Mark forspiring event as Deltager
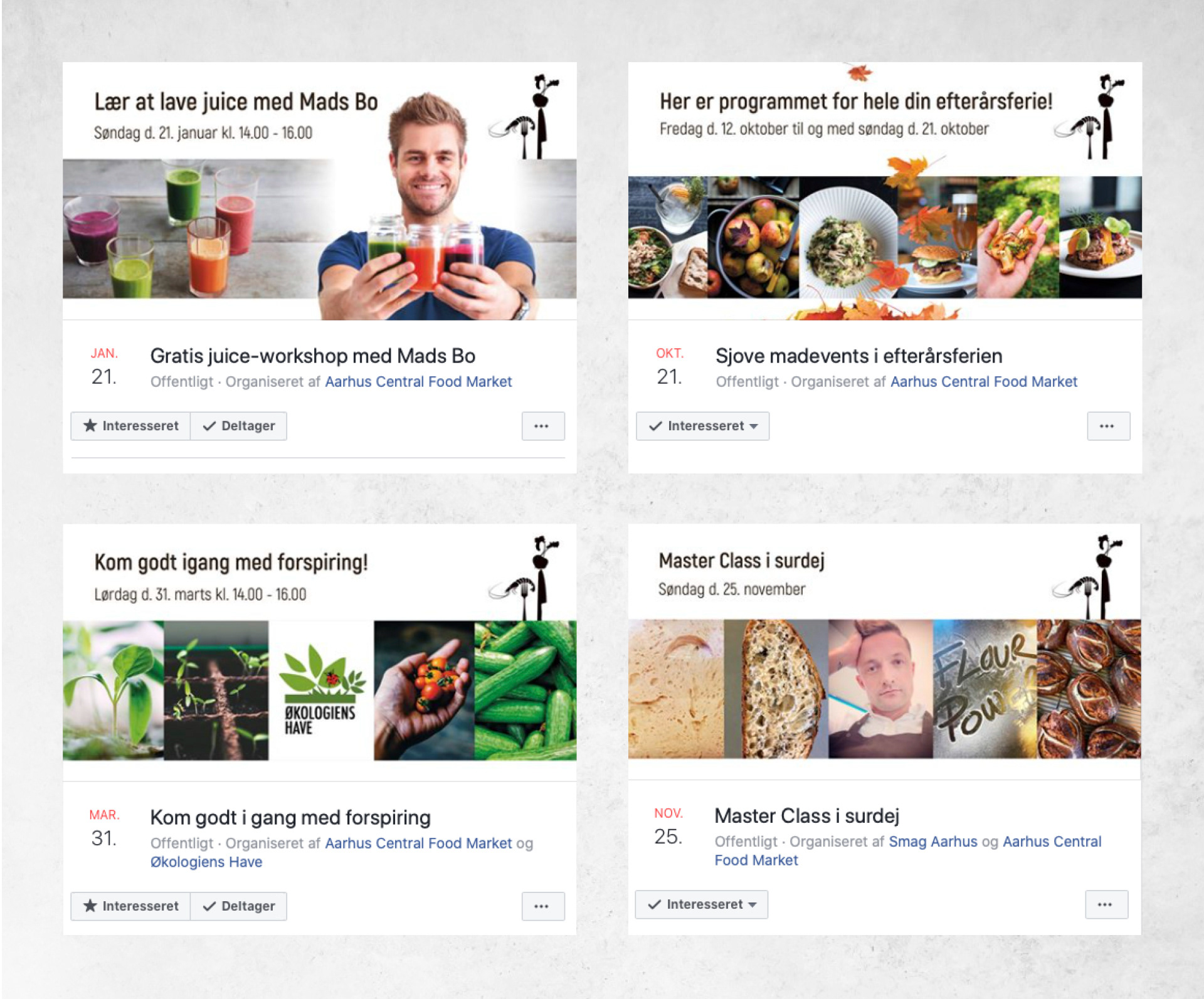 point(238,906)
